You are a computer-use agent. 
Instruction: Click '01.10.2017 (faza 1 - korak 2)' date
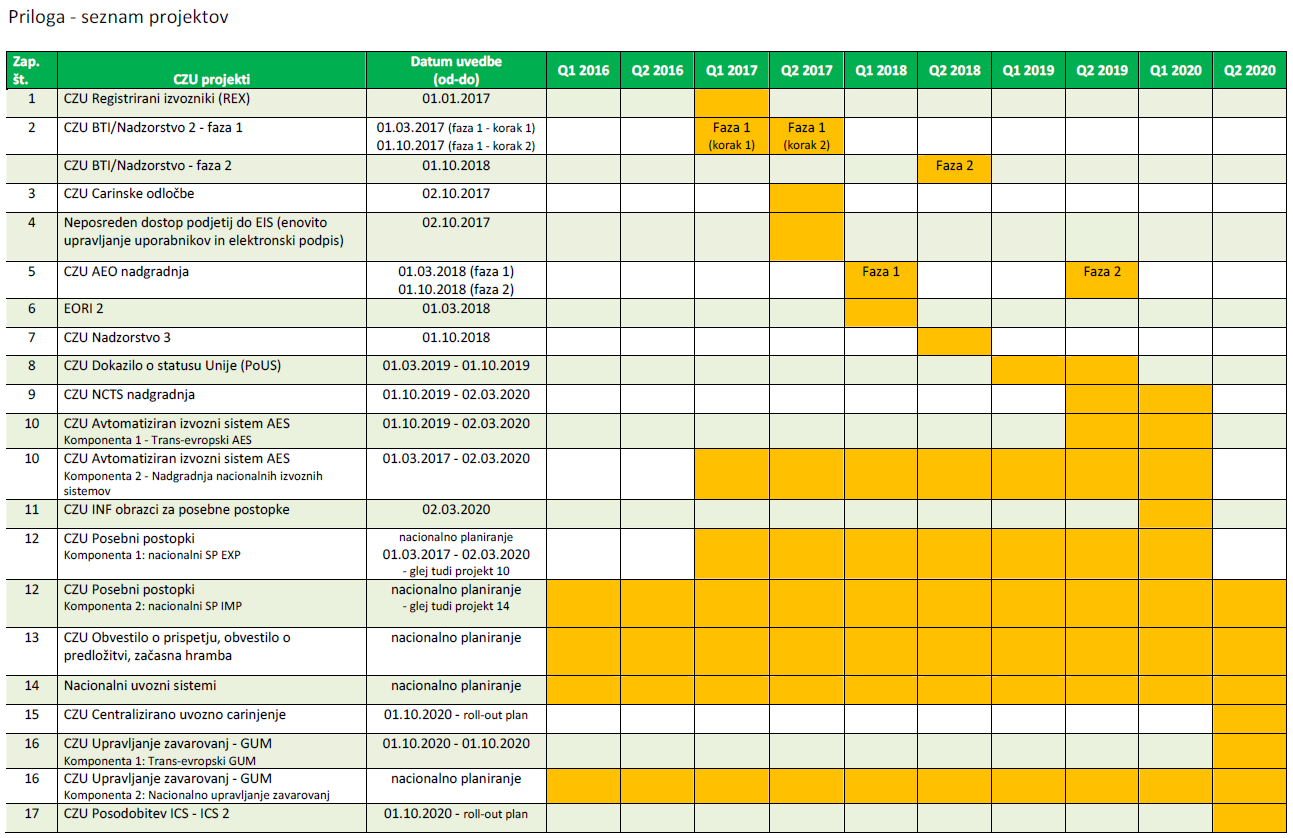[456, 146]
